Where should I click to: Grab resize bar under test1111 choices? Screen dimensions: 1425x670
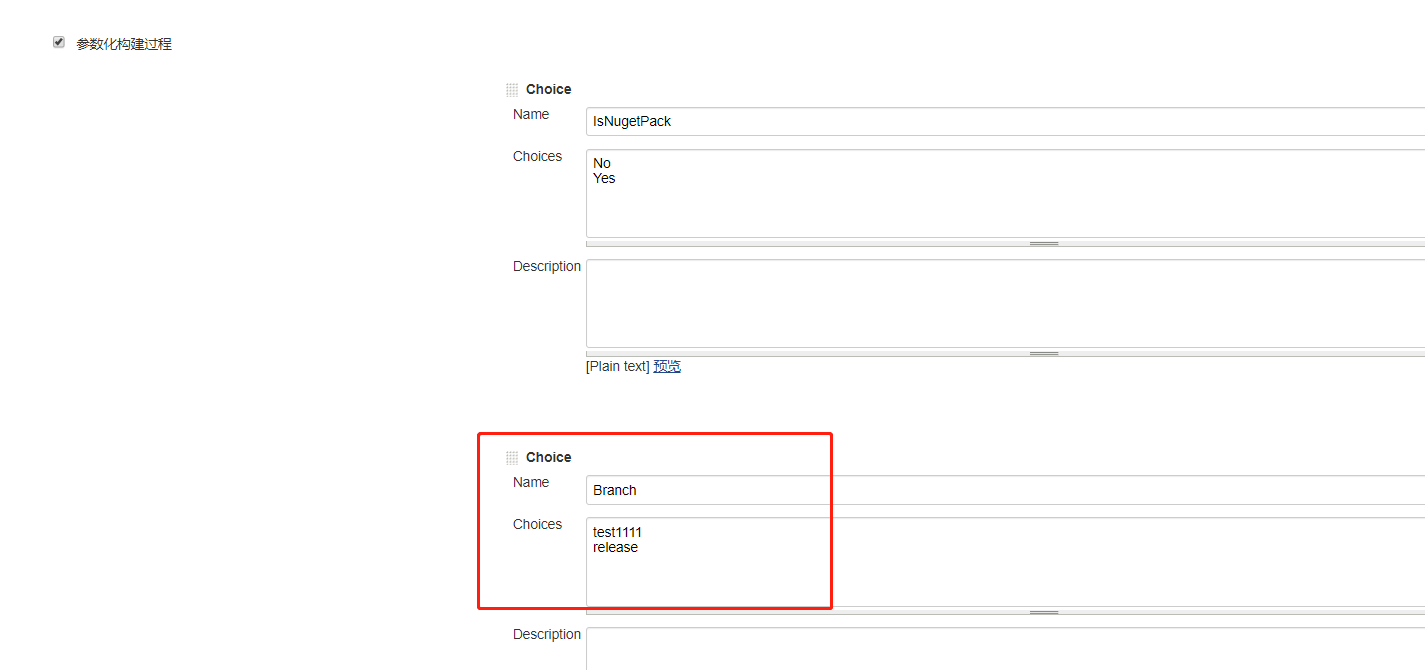(1005, 612)
